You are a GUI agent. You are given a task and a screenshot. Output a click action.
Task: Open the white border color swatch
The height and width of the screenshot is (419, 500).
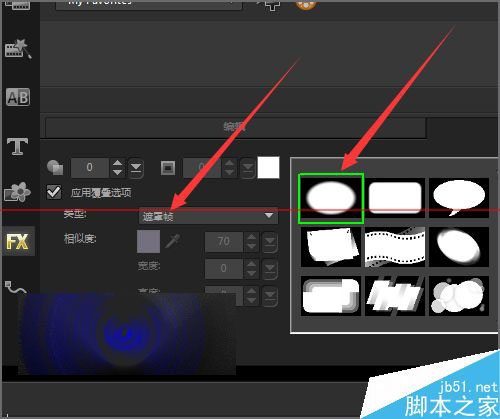tap(268, 168)
